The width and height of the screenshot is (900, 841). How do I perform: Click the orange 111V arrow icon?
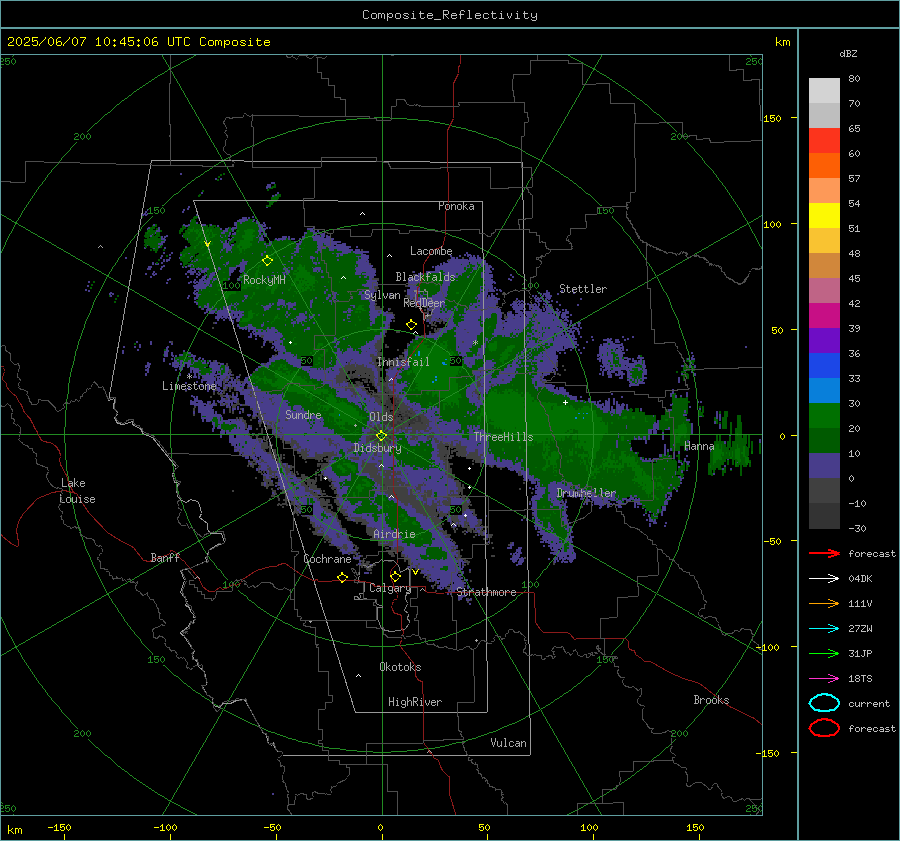[x=824, y=603]
